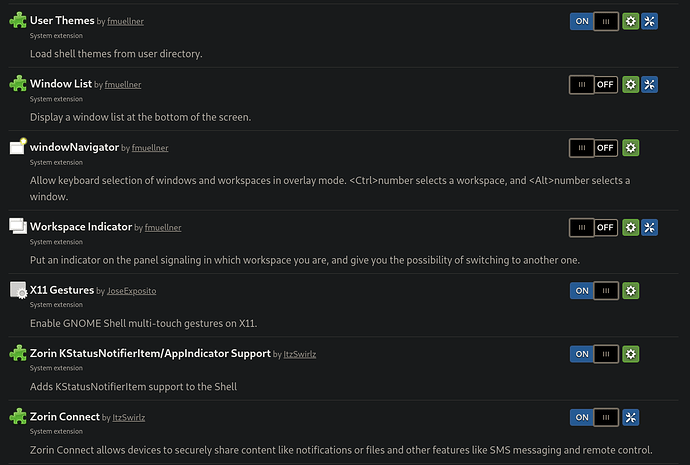This screenshot has width=690, height=465.
Task: Click the green gear icon for Window List
Action: pos(630,85)
